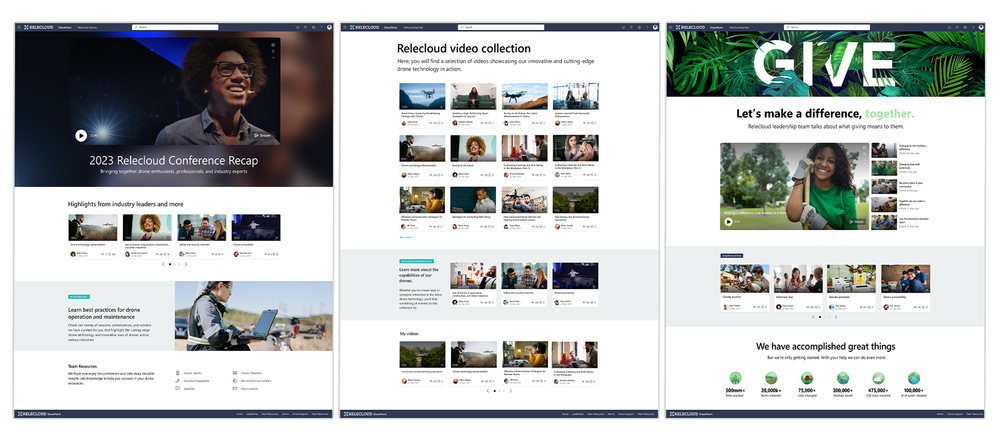This screenshot has width=999, height=439.
Task: Open the profile avatar in the left page header
Action: click(x=330, y=27)
